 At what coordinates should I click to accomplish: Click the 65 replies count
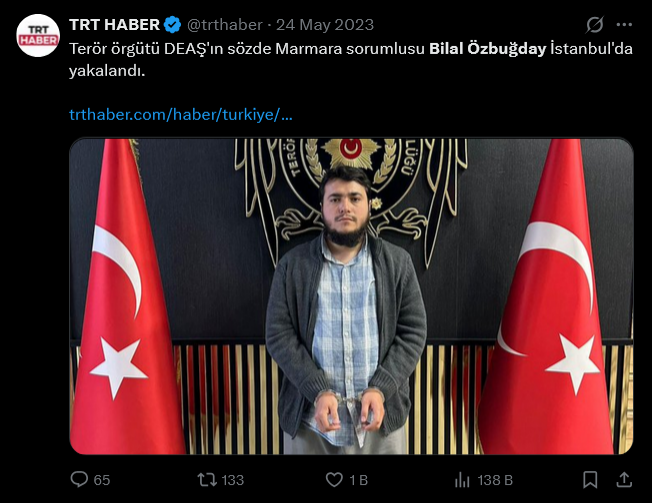coord(102,480)
